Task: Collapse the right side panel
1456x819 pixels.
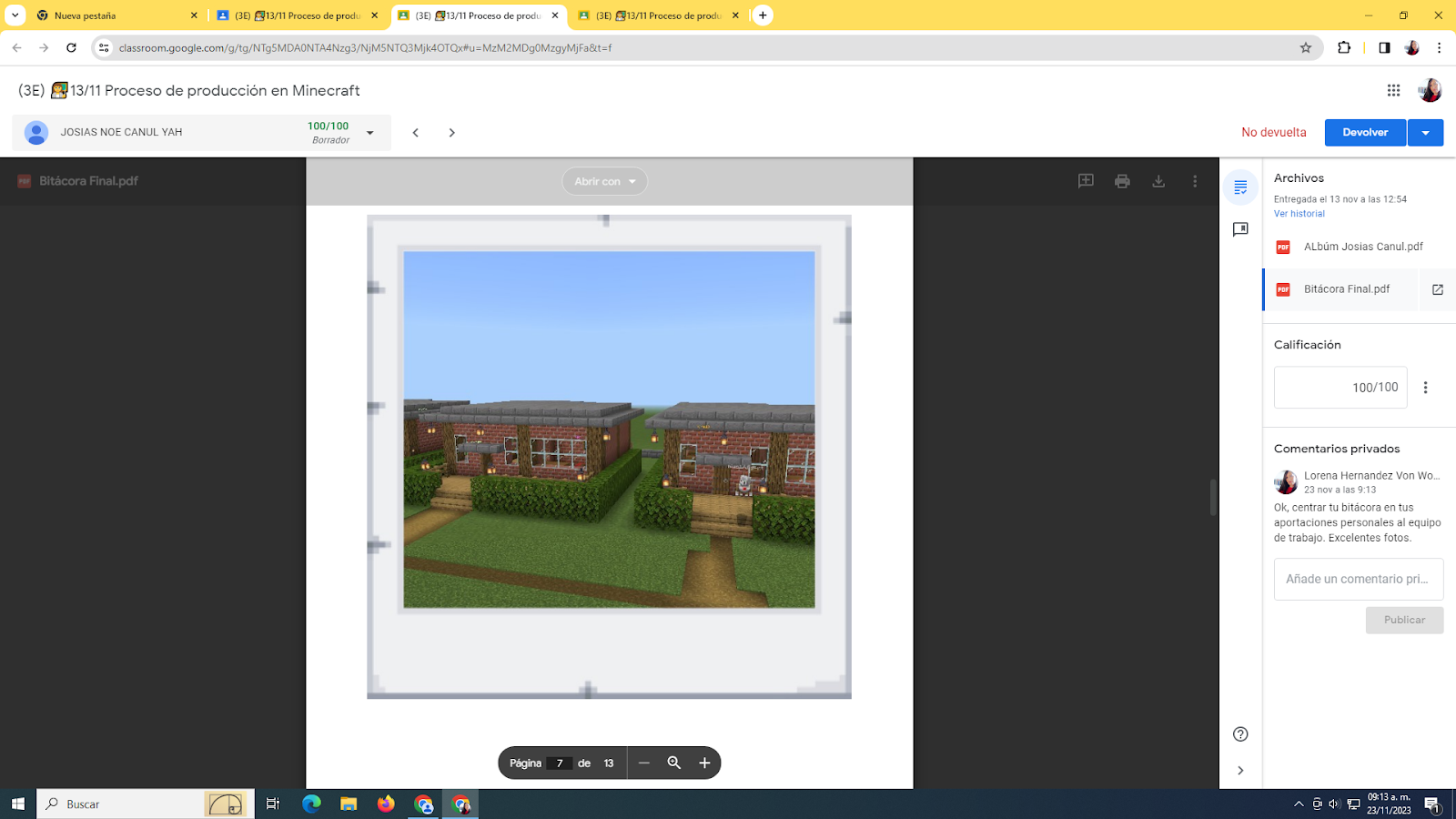Action: [1240, 771]
